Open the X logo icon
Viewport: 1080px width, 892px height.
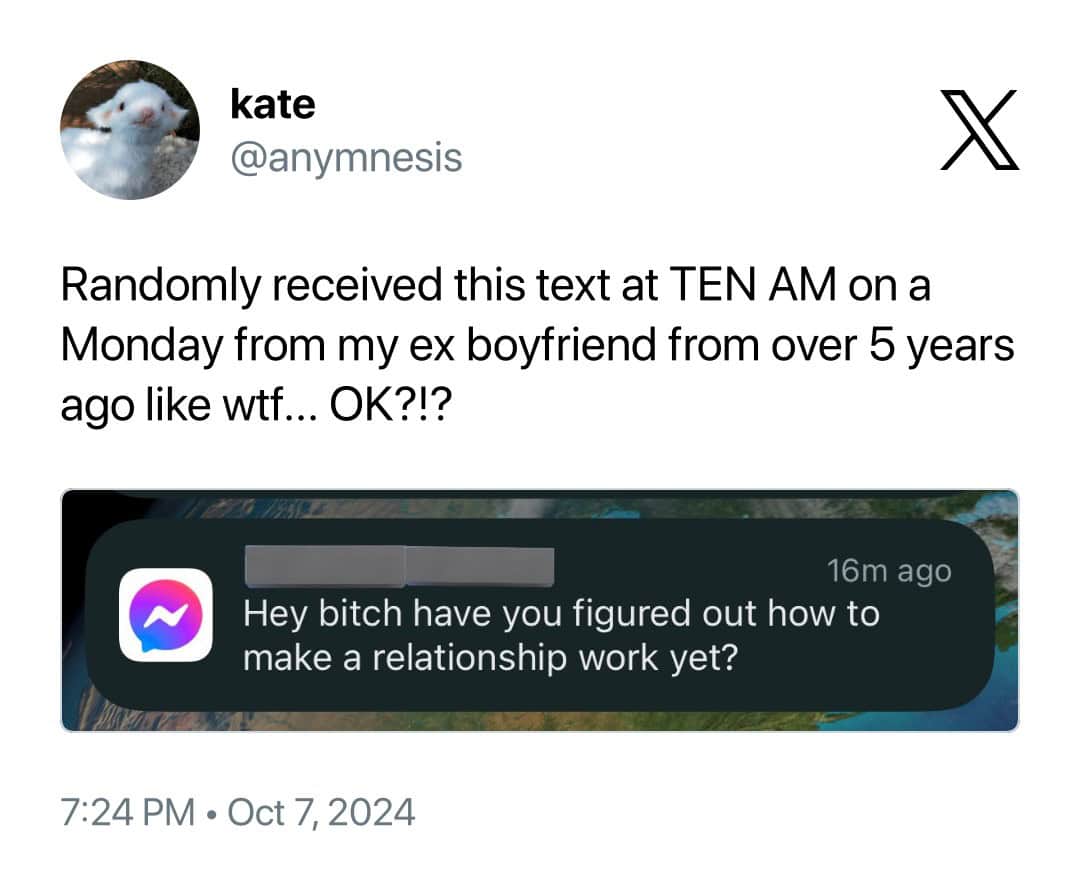click(979, 129)
